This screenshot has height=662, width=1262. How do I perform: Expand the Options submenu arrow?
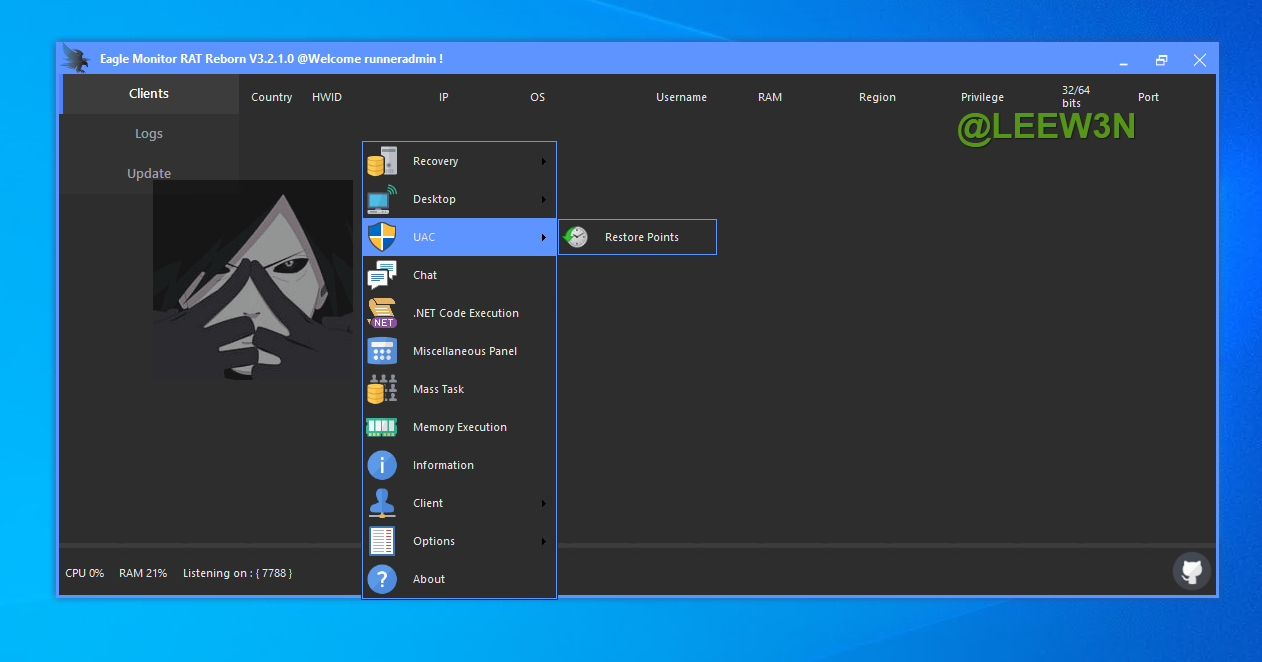(x=544, y=541)
